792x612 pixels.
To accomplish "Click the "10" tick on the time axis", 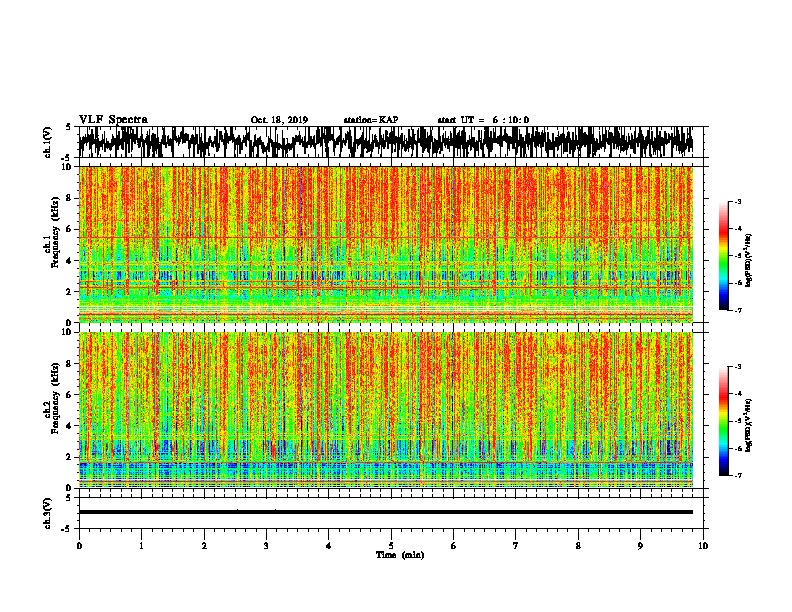I will coord(703,546).
